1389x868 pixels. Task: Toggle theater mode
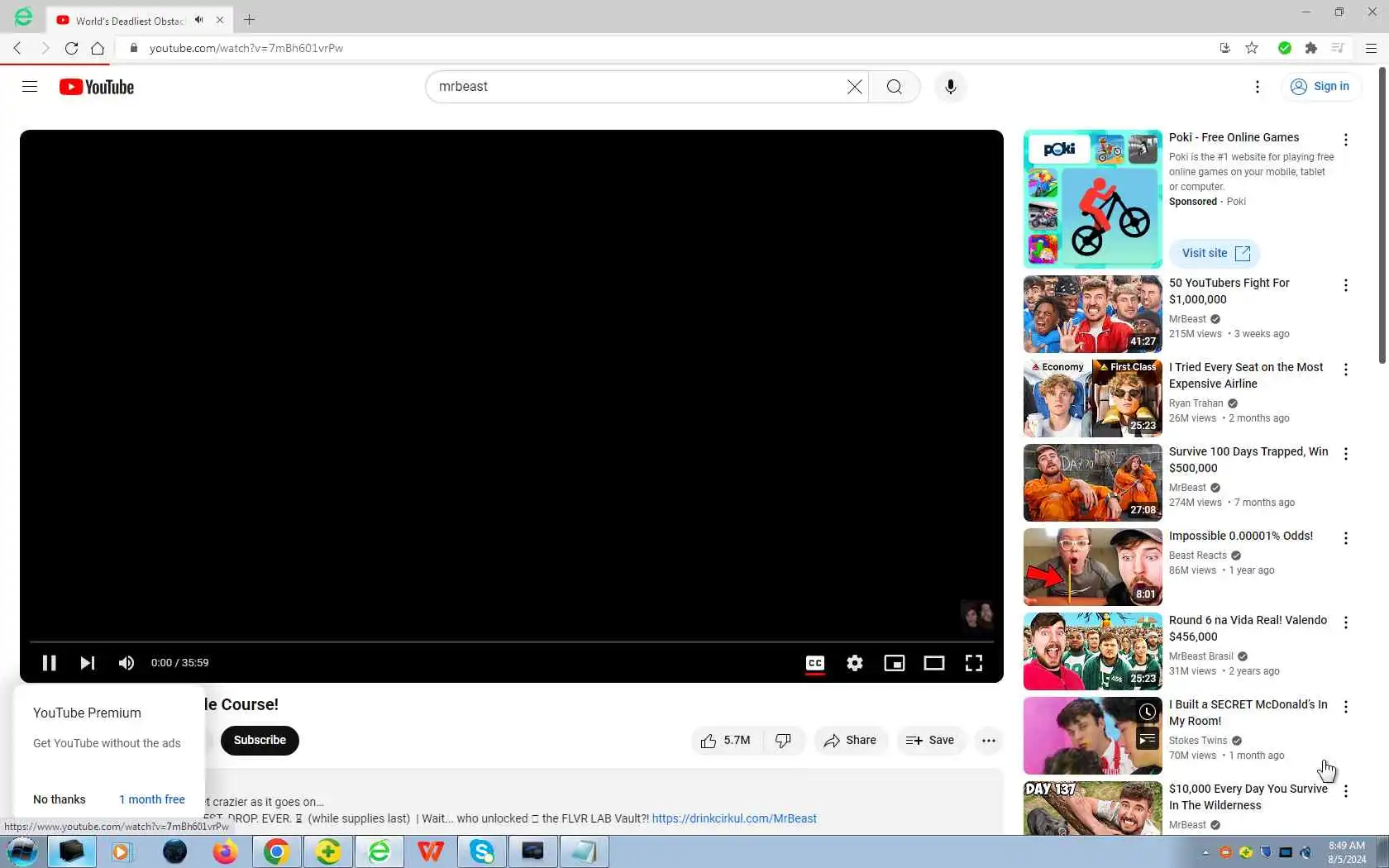coord(934,663)
